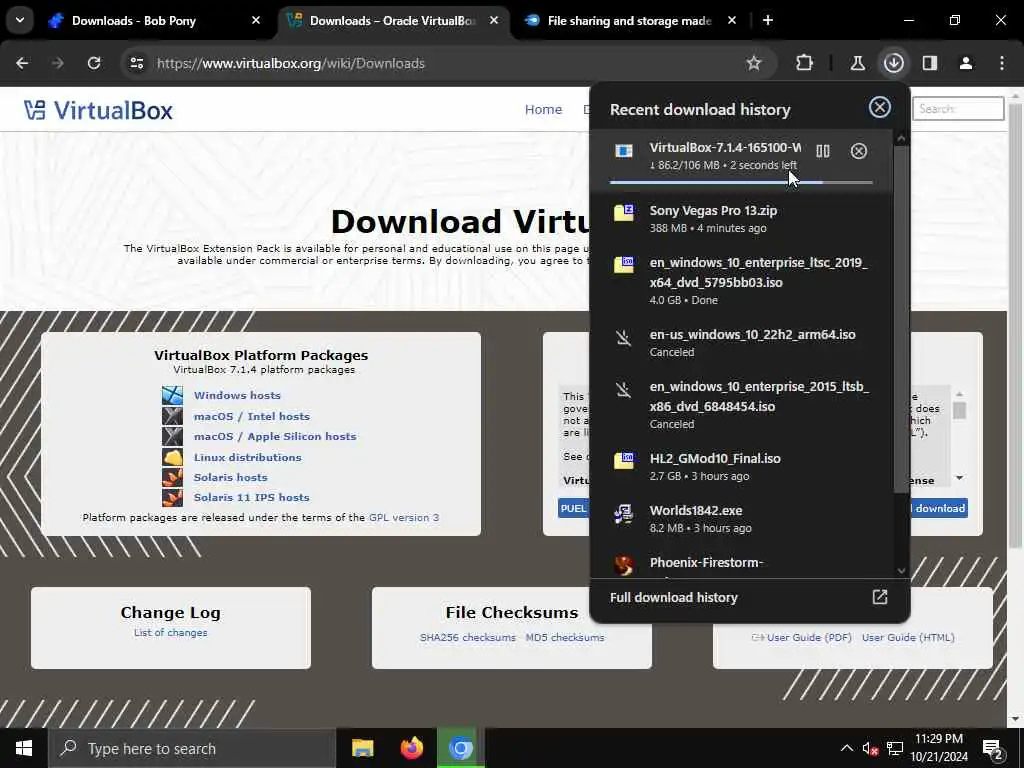Click the ltsc_2019 iso file icon

point(624,264)
